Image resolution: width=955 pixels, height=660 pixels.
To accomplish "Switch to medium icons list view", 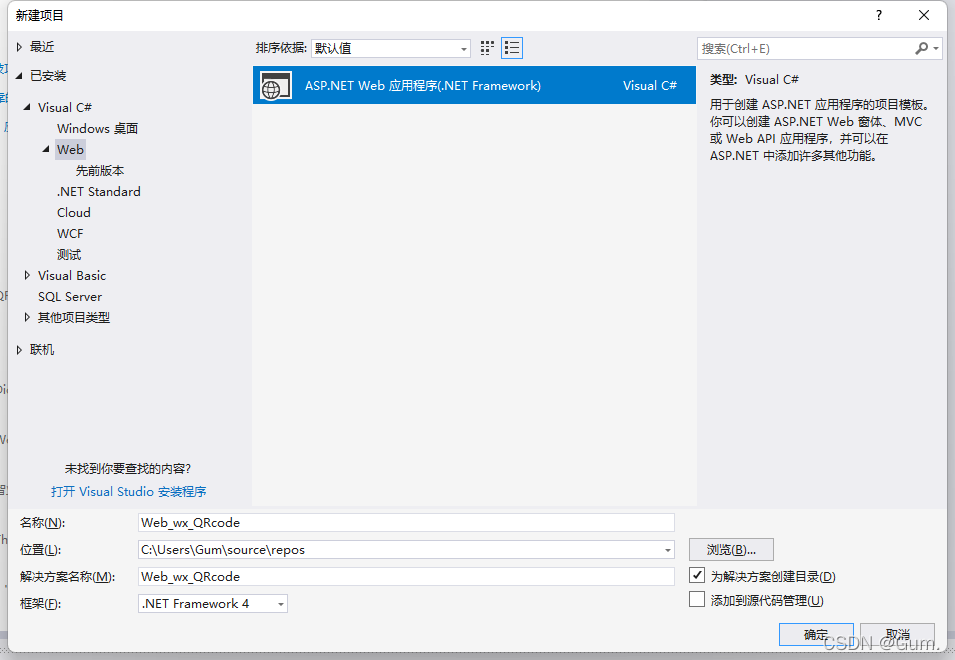I will [512, 48].
